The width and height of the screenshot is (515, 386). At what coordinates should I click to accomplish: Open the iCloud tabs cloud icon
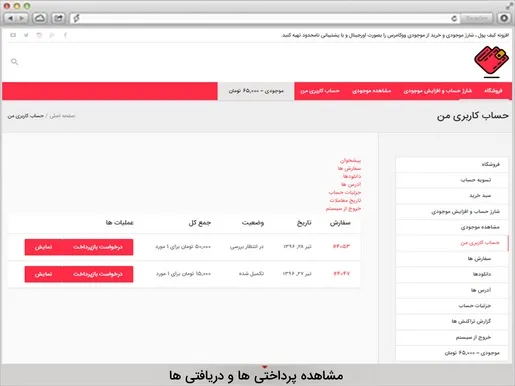pyautogui.click(x=40, y=18)
